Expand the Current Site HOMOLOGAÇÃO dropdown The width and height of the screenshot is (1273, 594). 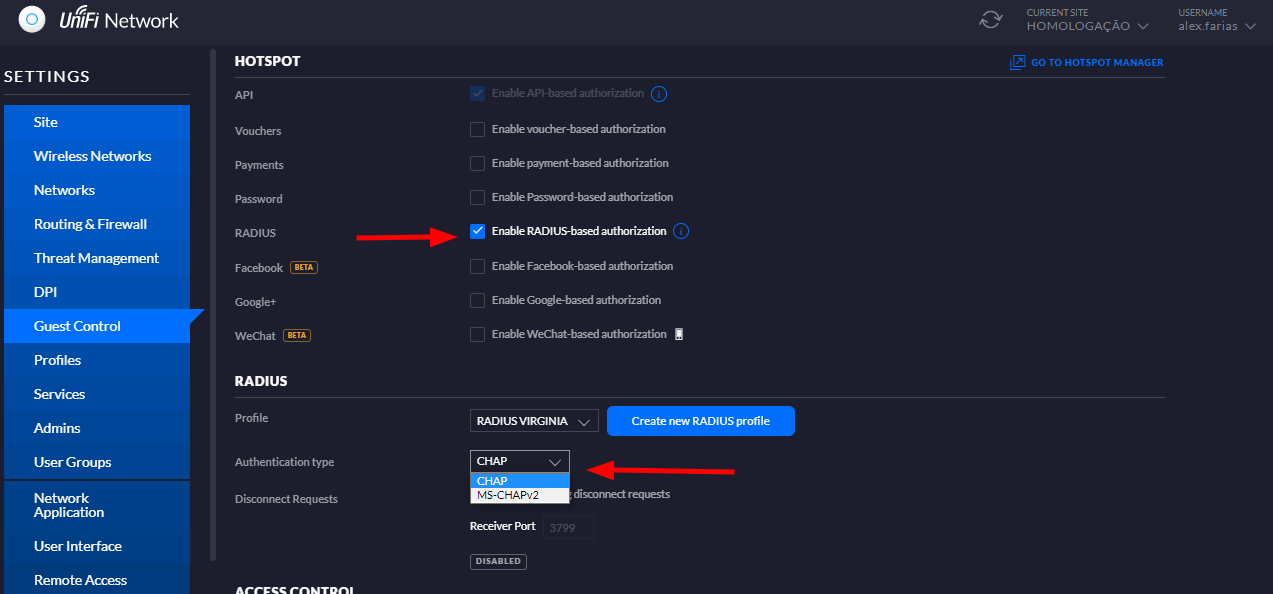[x=1087, y=26]
